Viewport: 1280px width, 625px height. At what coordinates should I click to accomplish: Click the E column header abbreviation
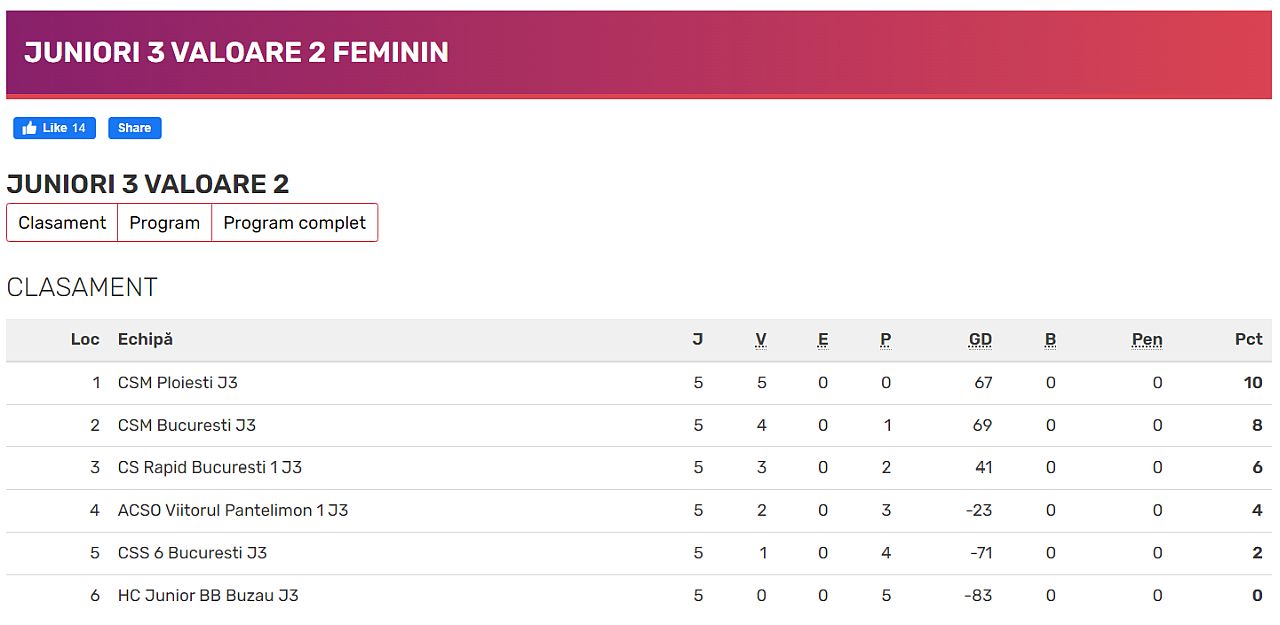click(823, 340)
